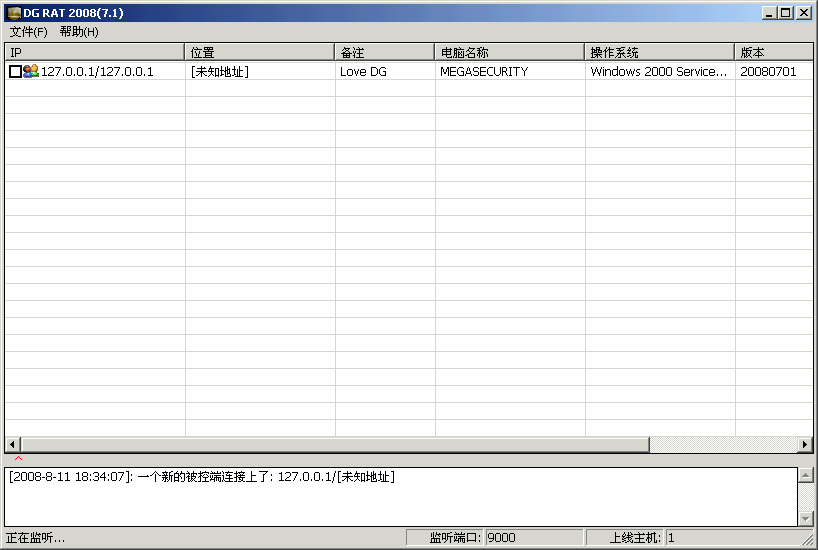Click the users icon in the 127.0.0.1 row
818x550 pixels.
pos(31,72)
